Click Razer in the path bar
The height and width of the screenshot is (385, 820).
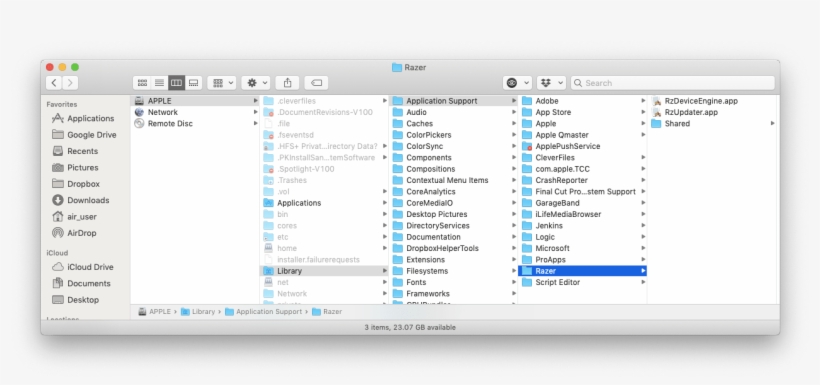click(x=327, y=311)
